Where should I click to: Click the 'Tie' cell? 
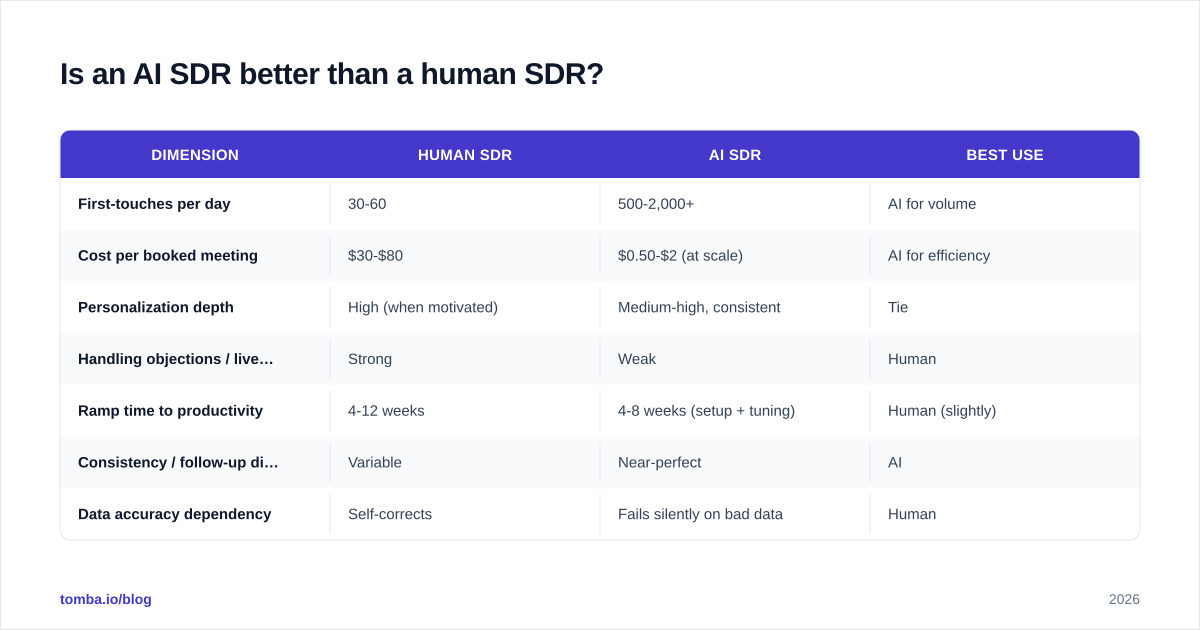click(898, 307)
